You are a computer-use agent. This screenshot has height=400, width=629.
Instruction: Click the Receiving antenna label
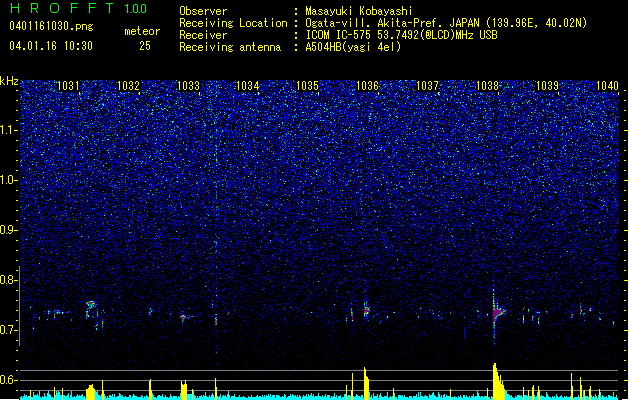[230, 47]
